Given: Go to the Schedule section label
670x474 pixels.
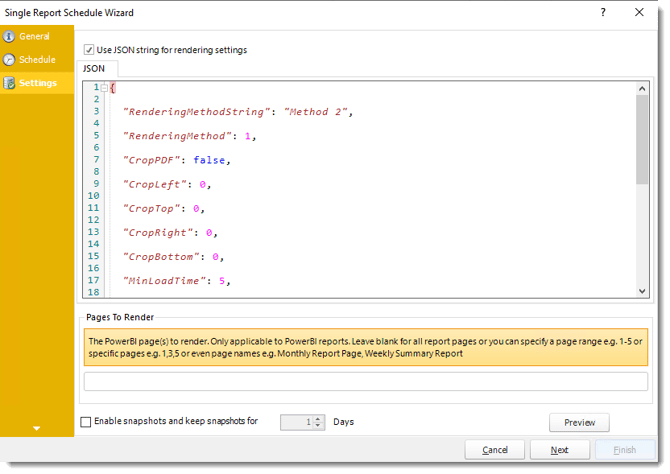Looking at the screenshot, I should (x=37, y=59).
